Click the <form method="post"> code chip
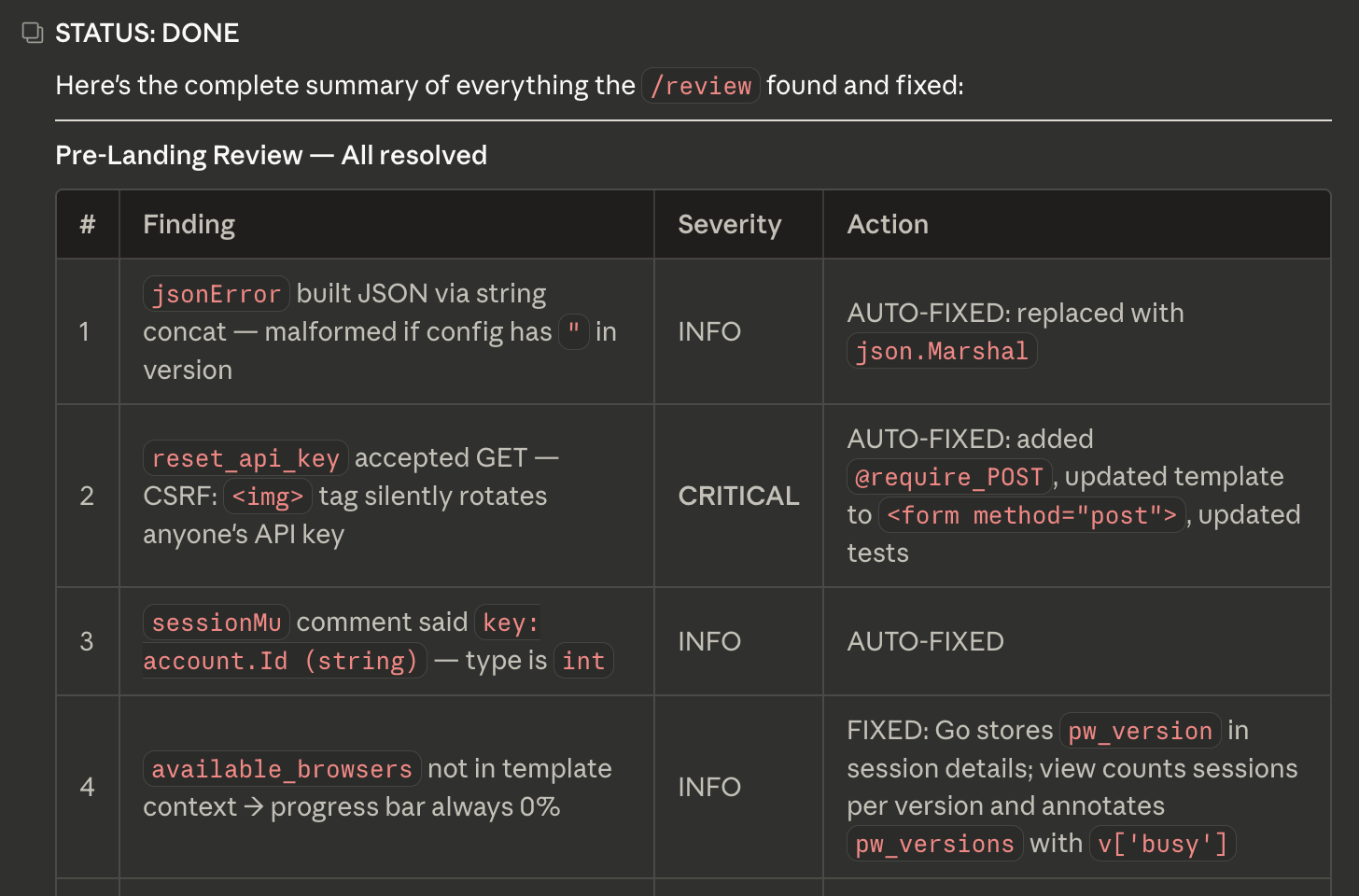This screenshot has height=896, width=1359. click(x=1031, y=515)
